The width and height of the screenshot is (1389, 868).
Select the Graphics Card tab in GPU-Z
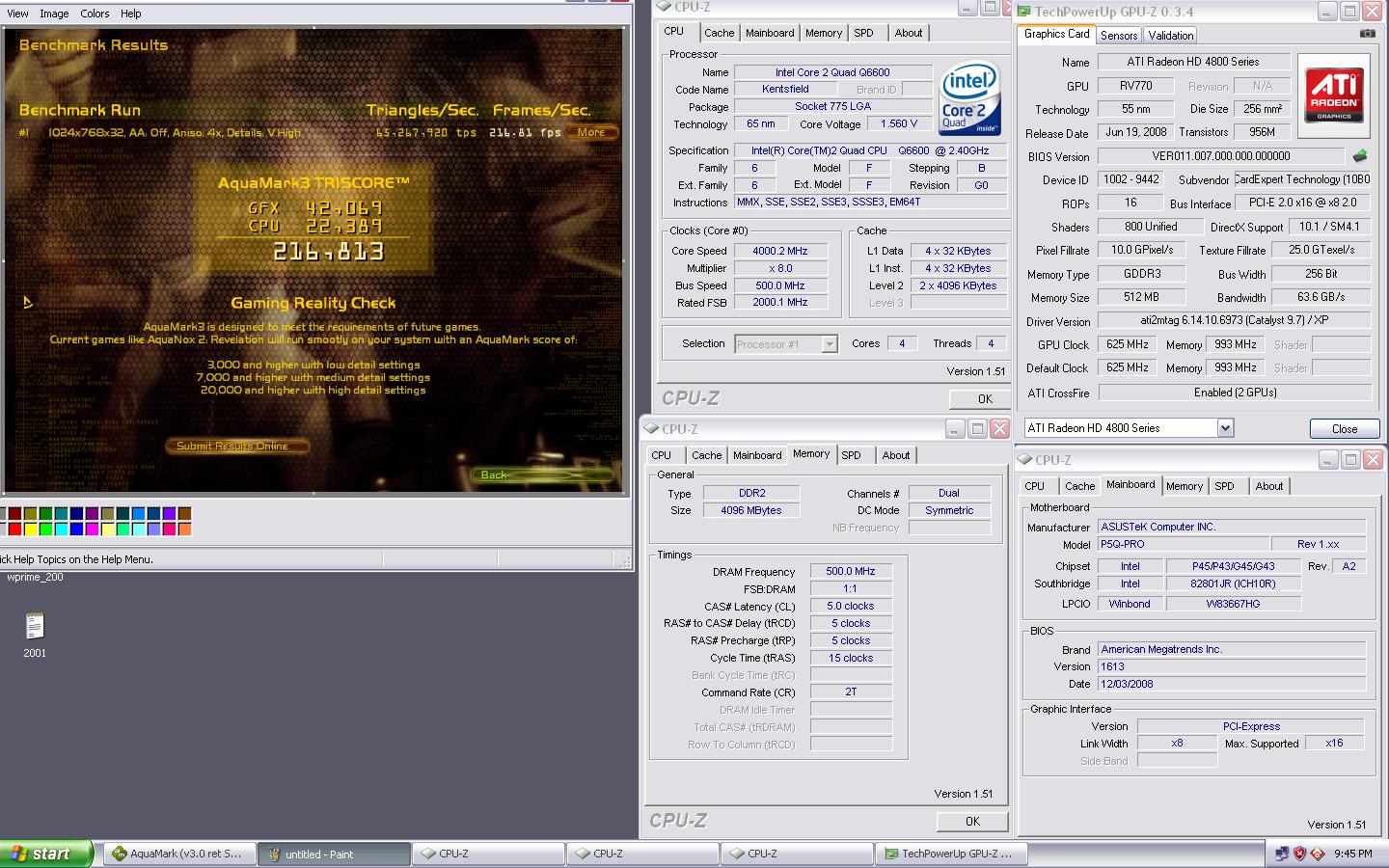tap(1056, 34)
